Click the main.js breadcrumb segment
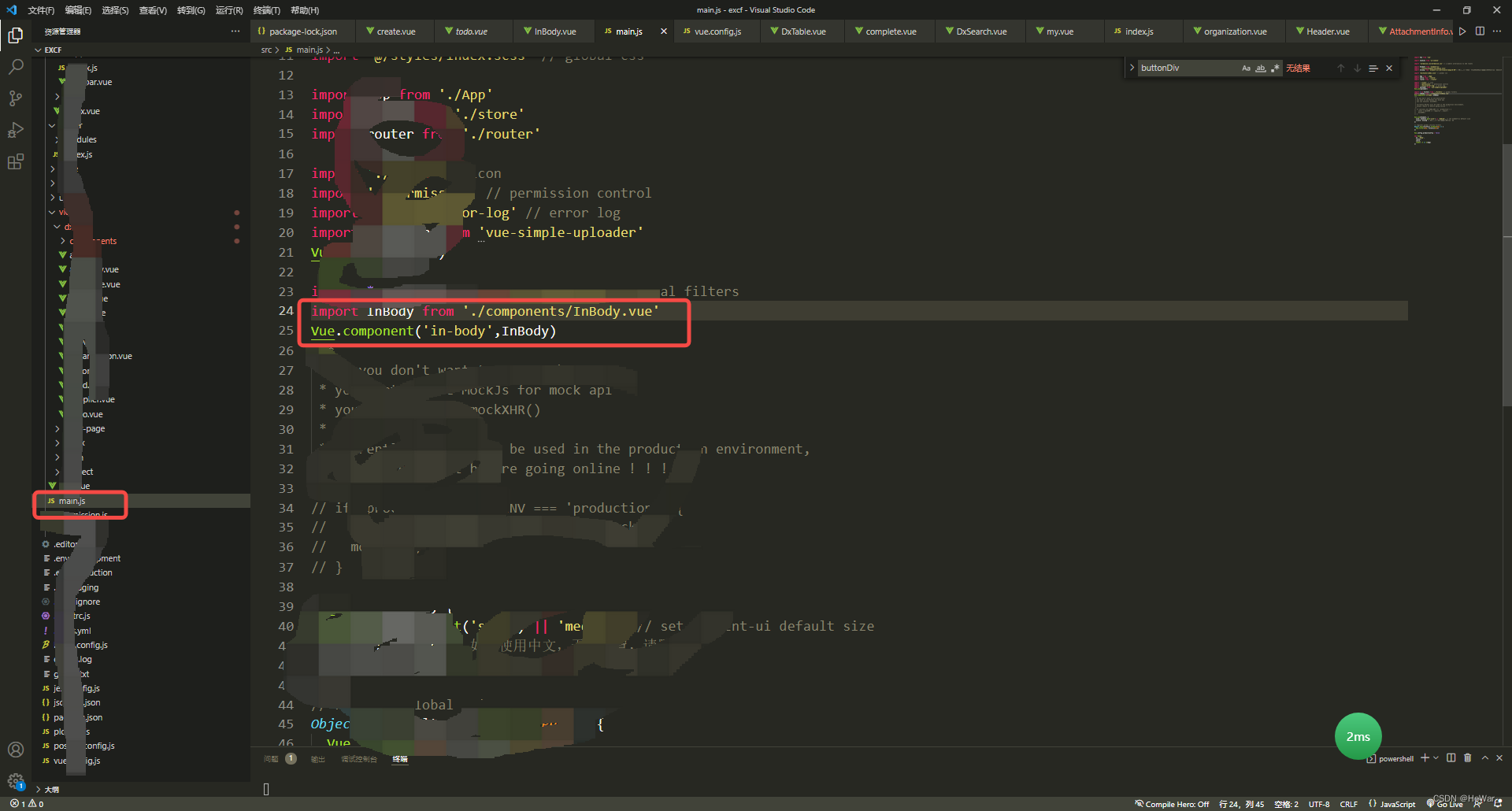The width and height of the screenshot is (1512, 811). pyautogui.click(x=309, y=50)
